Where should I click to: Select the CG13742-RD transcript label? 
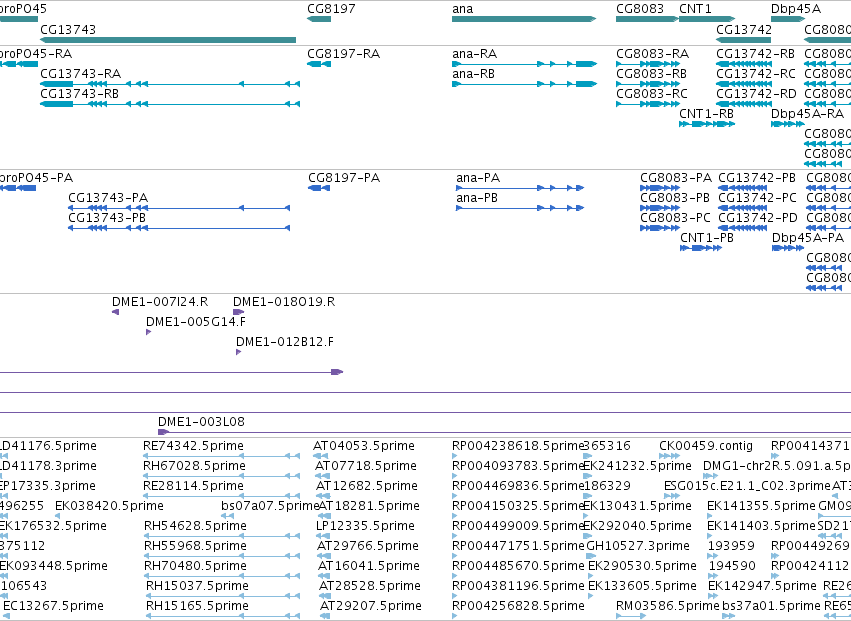coord(757,93)
